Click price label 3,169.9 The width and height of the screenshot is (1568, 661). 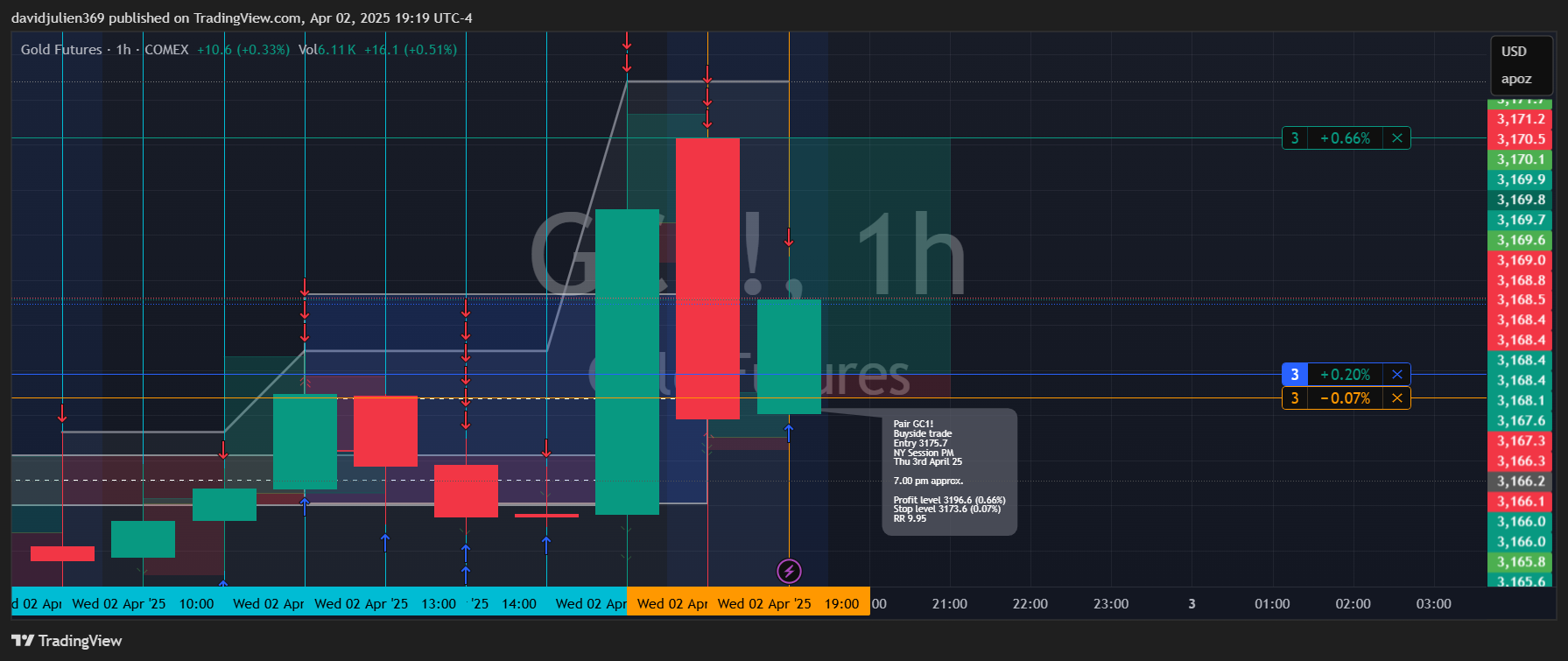1521,179
